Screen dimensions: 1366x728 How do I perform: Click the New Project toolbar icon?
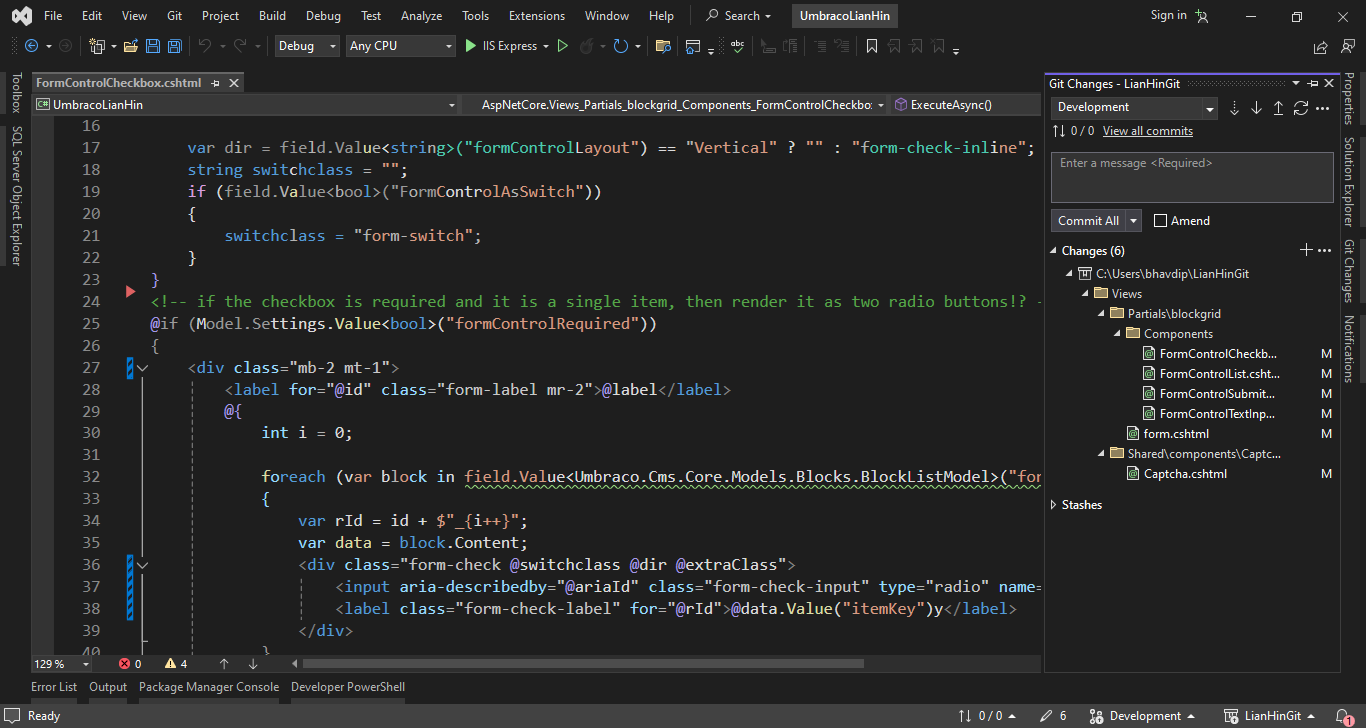pyautogui.click(x=97, y=46)
